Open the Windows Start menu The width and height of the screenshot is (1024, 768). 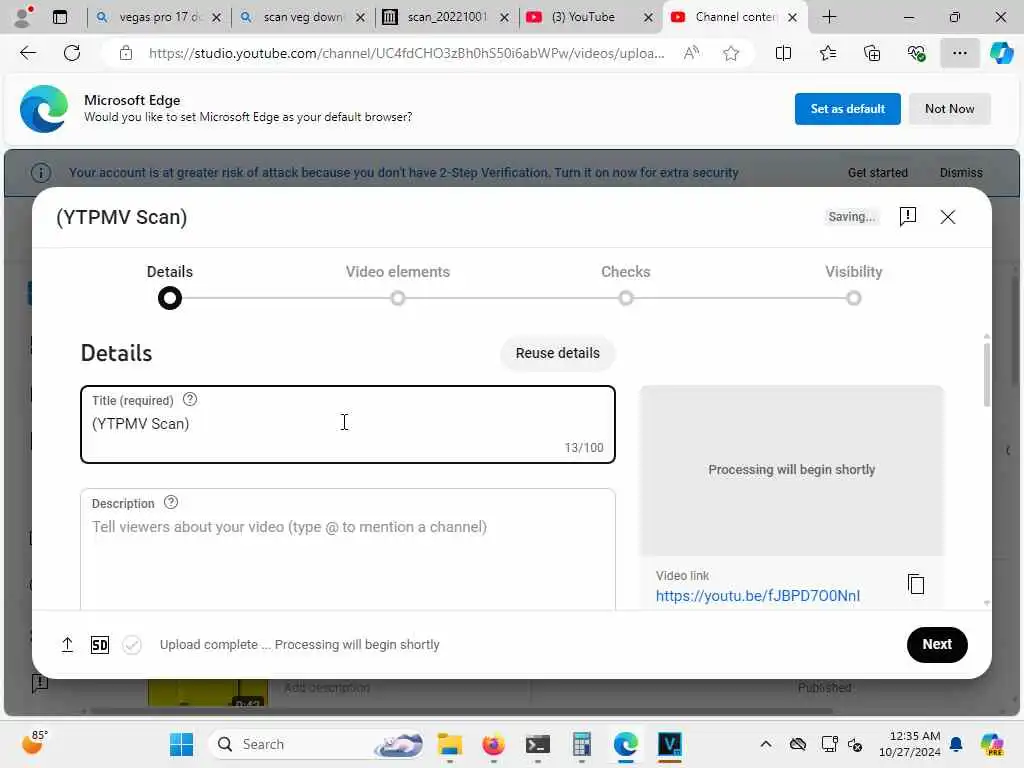(x=181, y=744)
